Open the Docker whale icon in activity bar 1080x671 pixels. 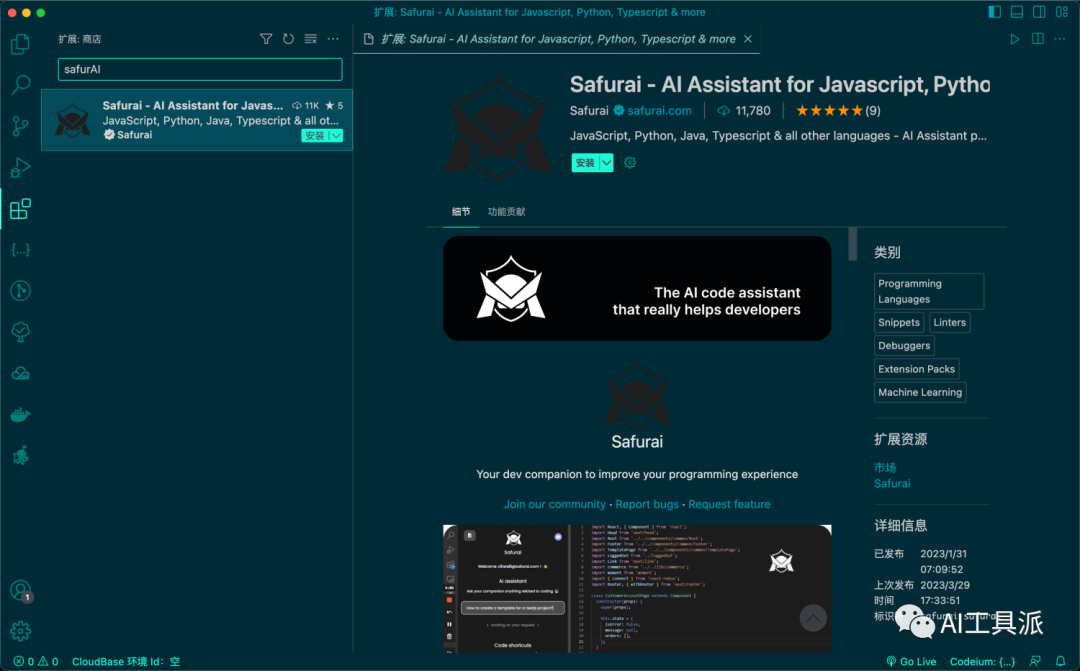coord(21,415)
